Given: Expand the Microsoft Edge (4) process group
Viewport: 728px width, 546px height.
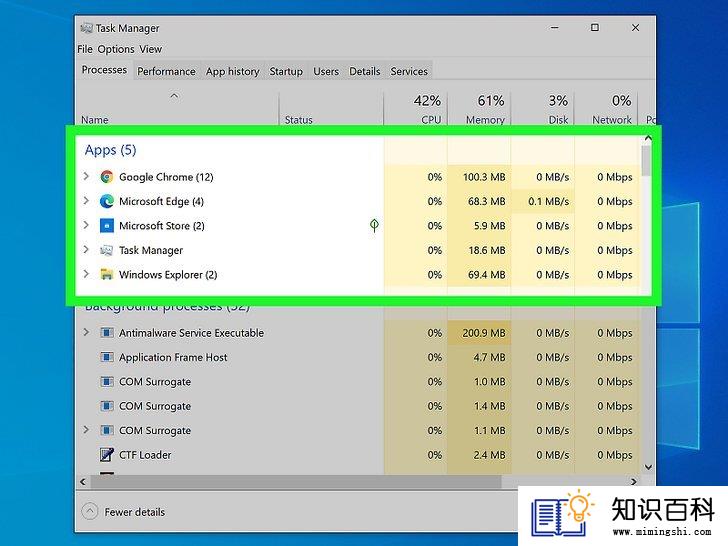Looking at the screenshot, I should 86,201.
